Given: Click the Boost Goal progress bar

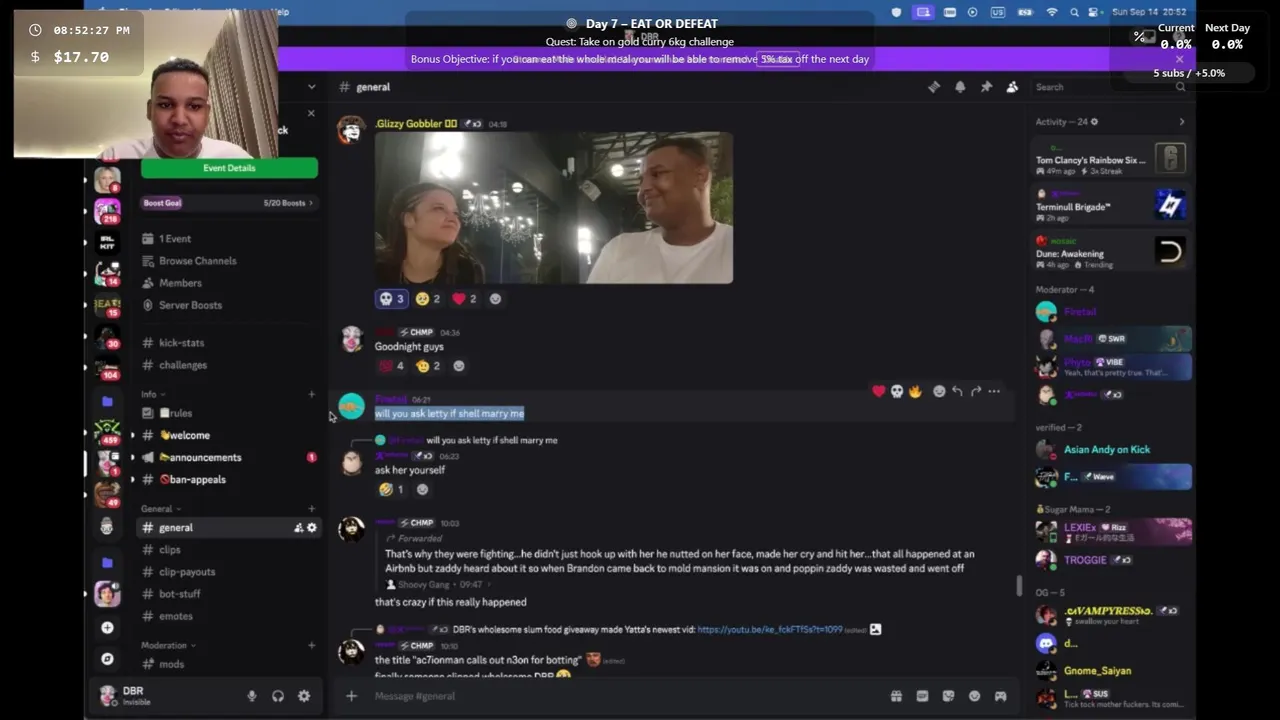Looking at the screenshot, I should tap(228, 203).
